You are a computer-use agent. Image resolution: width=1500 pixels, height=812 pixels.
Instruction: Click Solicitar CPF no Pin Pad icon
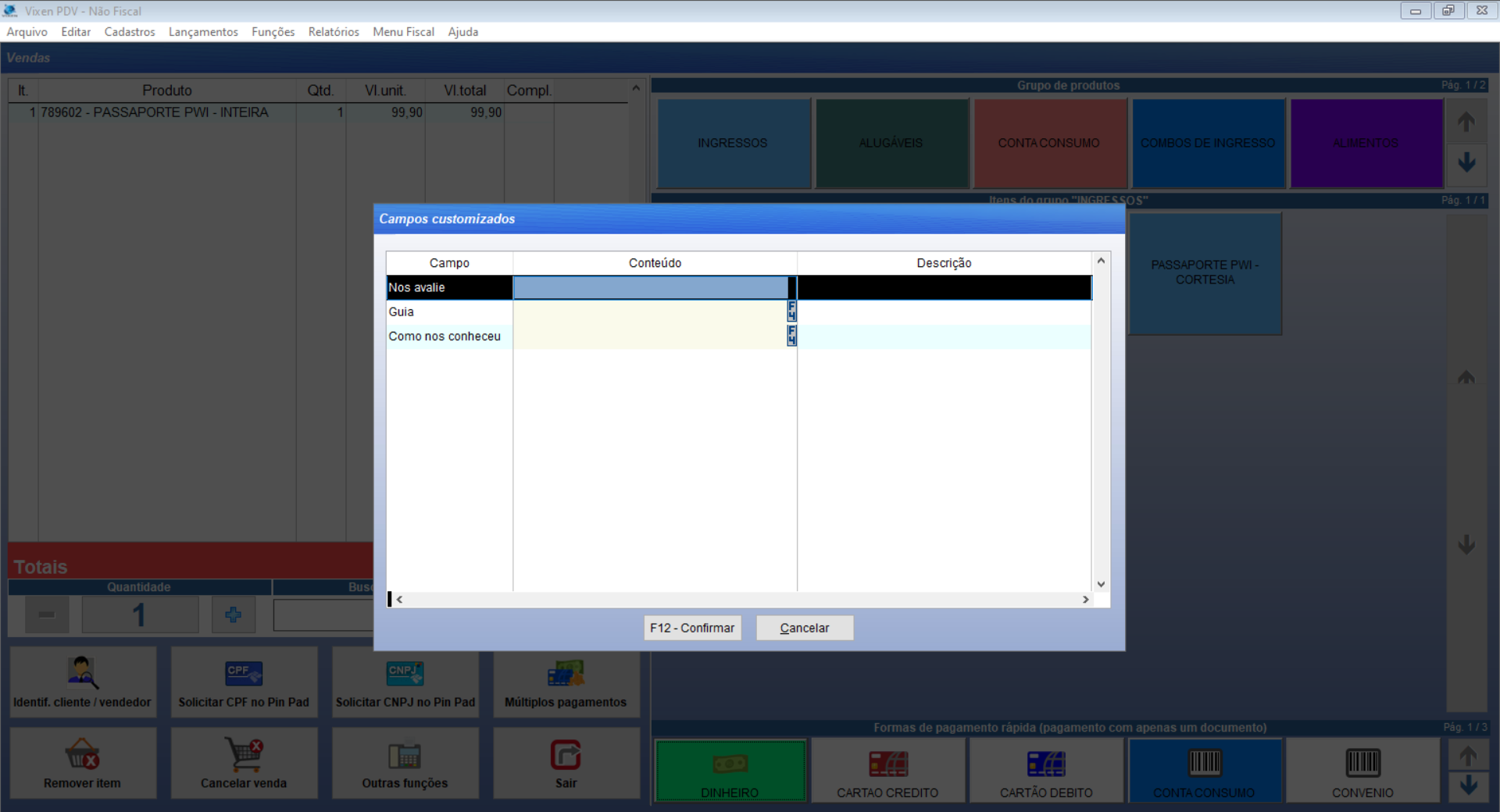(x=244, y=673)
